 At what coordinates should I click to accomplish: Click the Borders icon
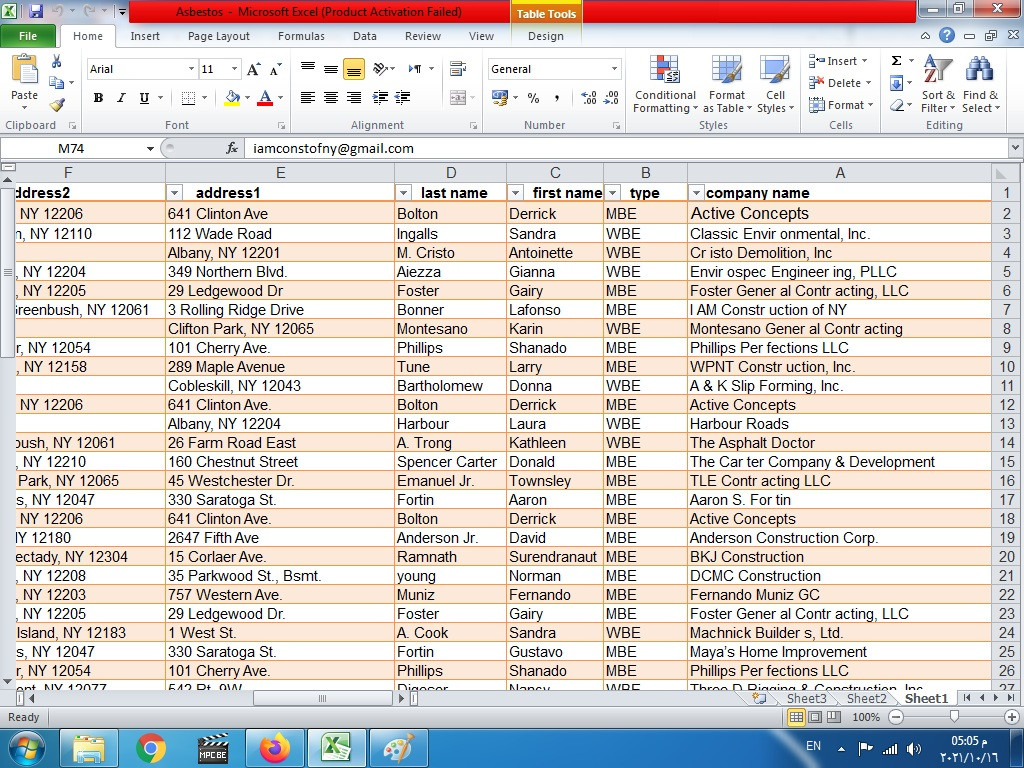188,98
